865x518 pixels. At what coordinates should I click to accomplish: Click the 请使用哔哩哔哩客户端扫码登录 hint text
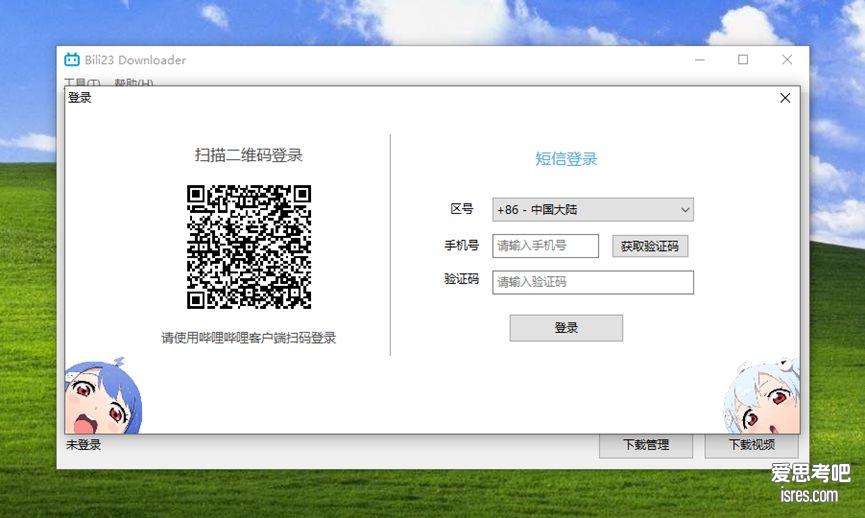click(x=249, y=338)
